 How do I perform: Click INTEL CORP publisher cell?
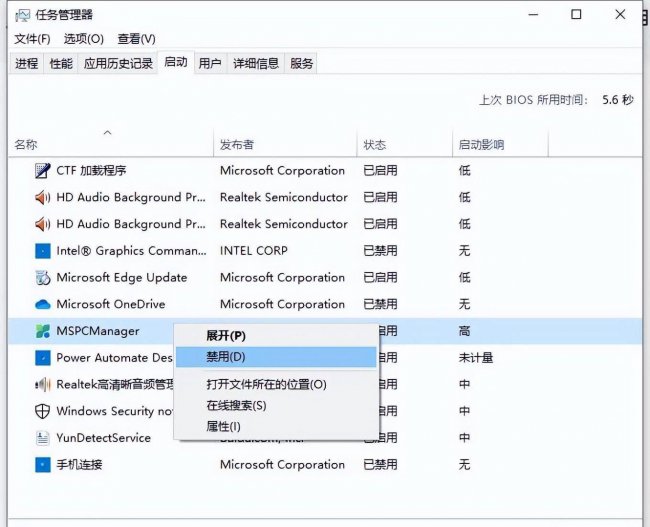click(x=254, y=251)
